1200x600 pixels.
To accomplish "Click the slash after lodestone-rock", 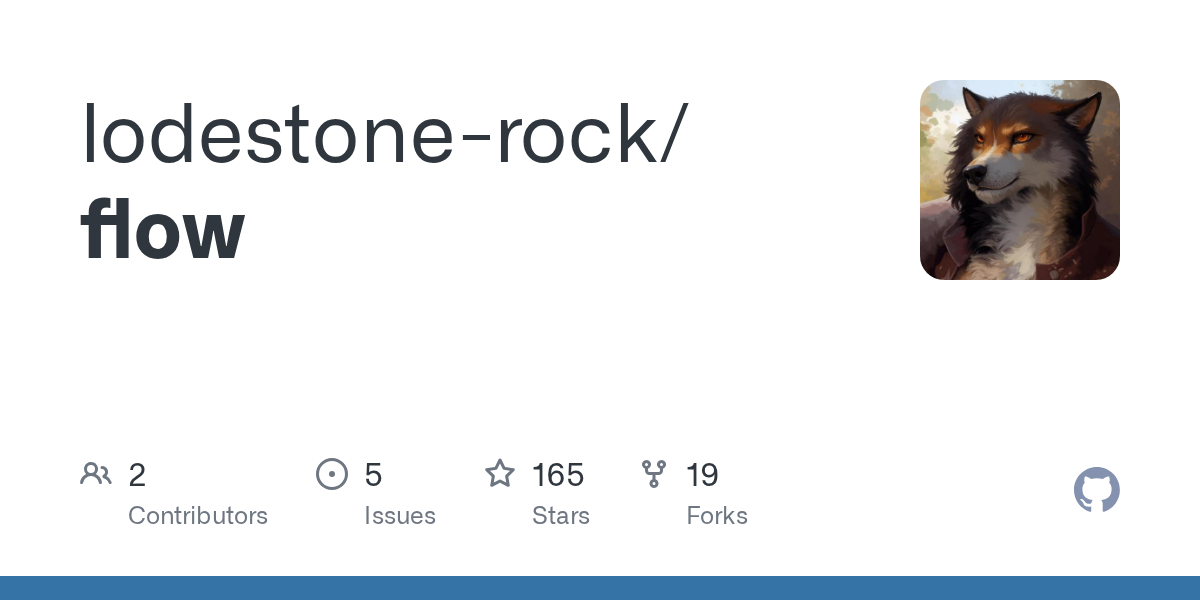I will [671, 135].
